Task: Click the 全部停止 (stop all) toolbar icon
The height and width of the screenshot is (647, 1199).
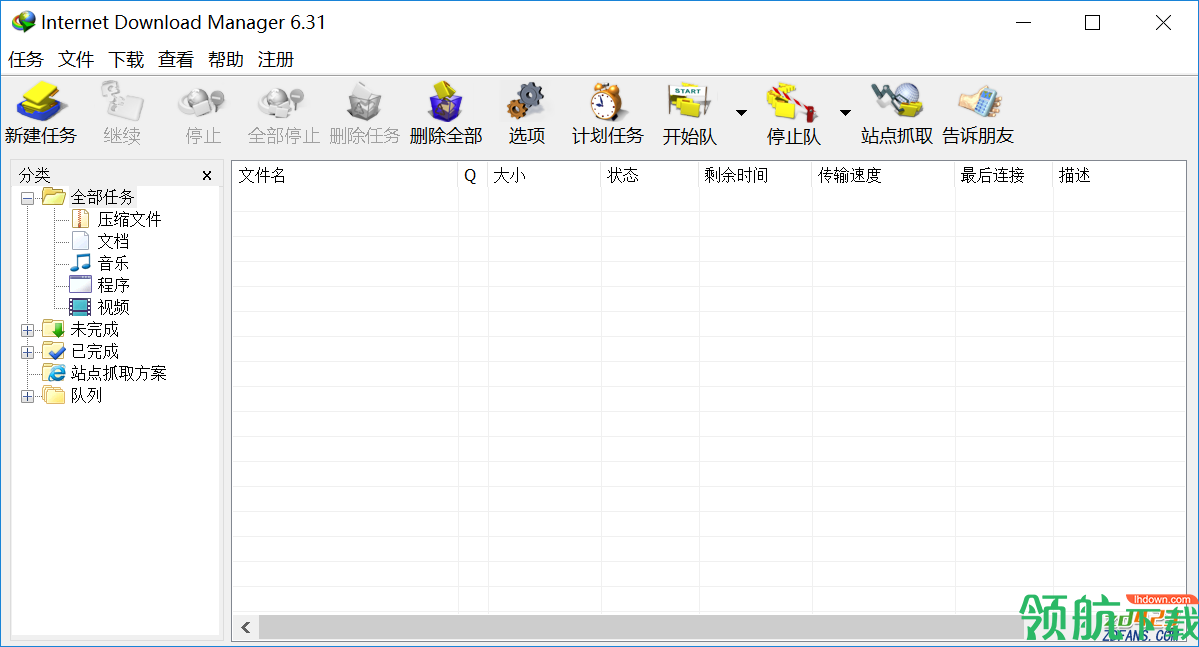Action: coord(283,102)
